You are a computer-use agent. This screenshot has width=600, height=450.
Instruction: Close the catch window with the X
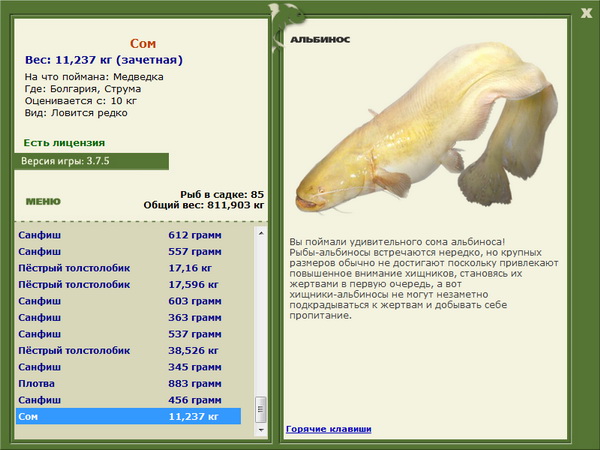coord(586,13)
